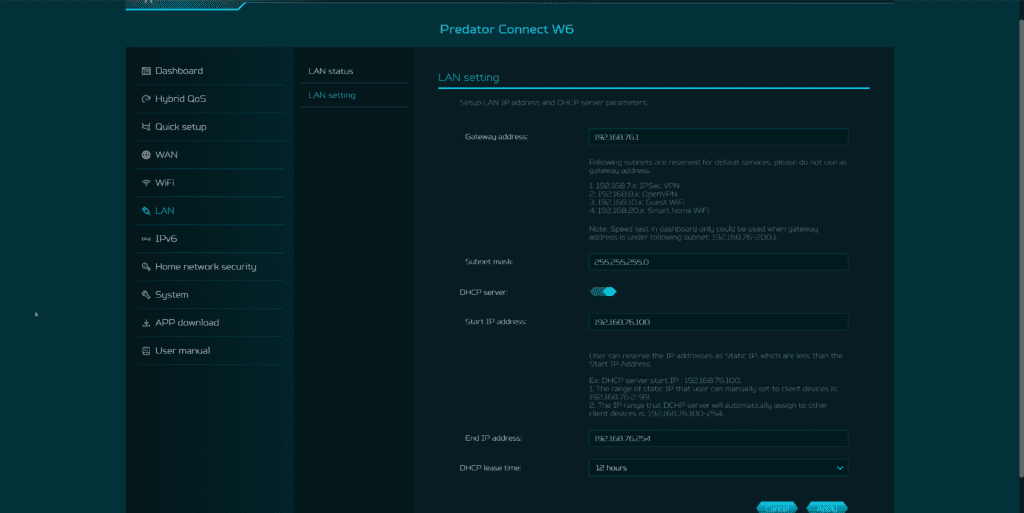
Task: Select the LAN setting tab
Action: (x=332, y=95)
